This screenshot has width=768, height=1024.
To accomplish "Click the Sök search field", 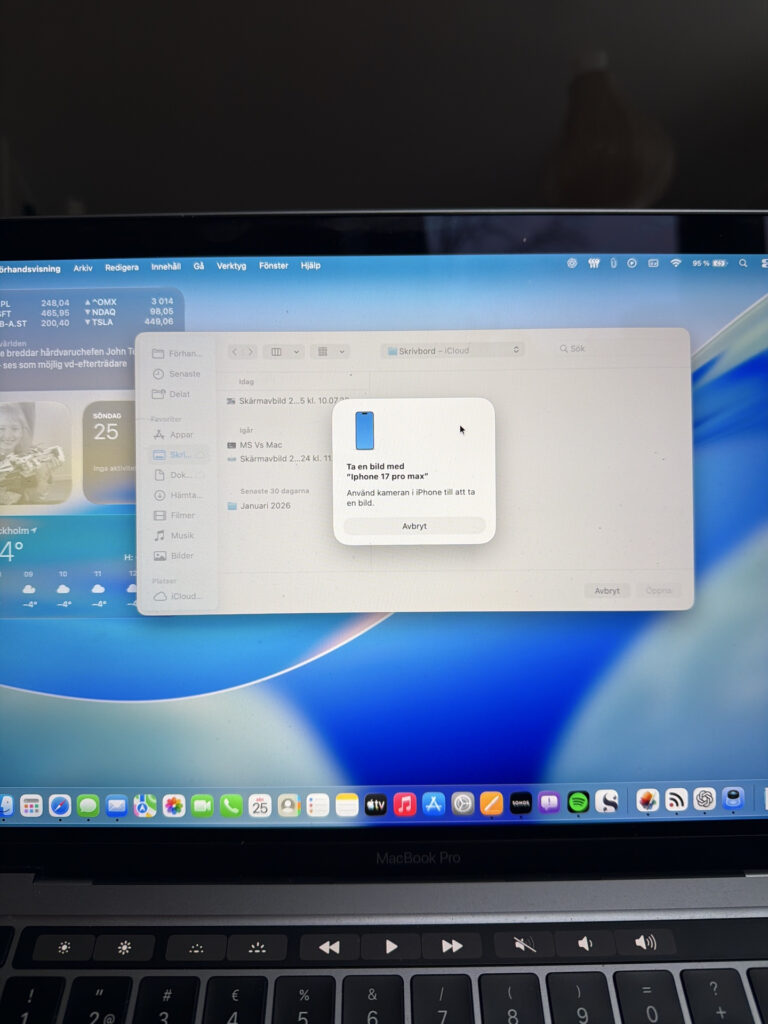I will (x=615, y=349).
